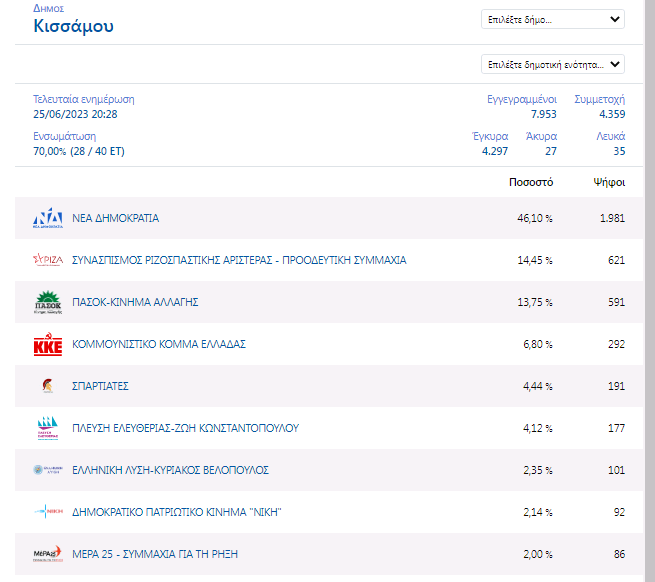655x582 pixels.
Task: Click the red ΚΚΕ party logo
Action: (48, 345)
